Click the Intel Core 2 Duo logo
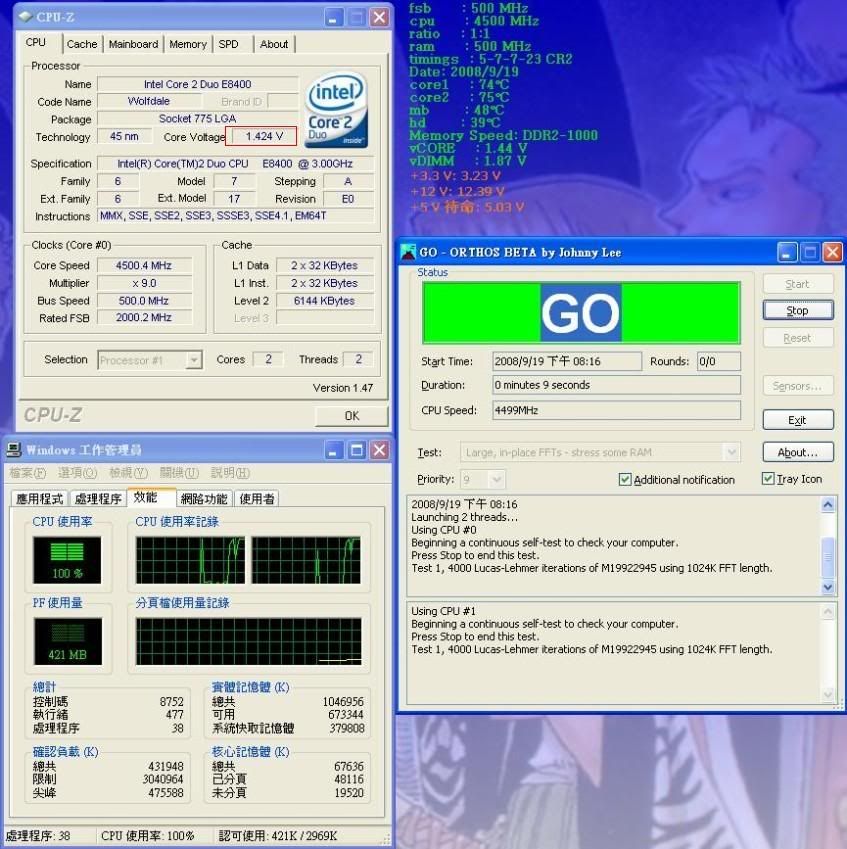 [x=337, y=111]
